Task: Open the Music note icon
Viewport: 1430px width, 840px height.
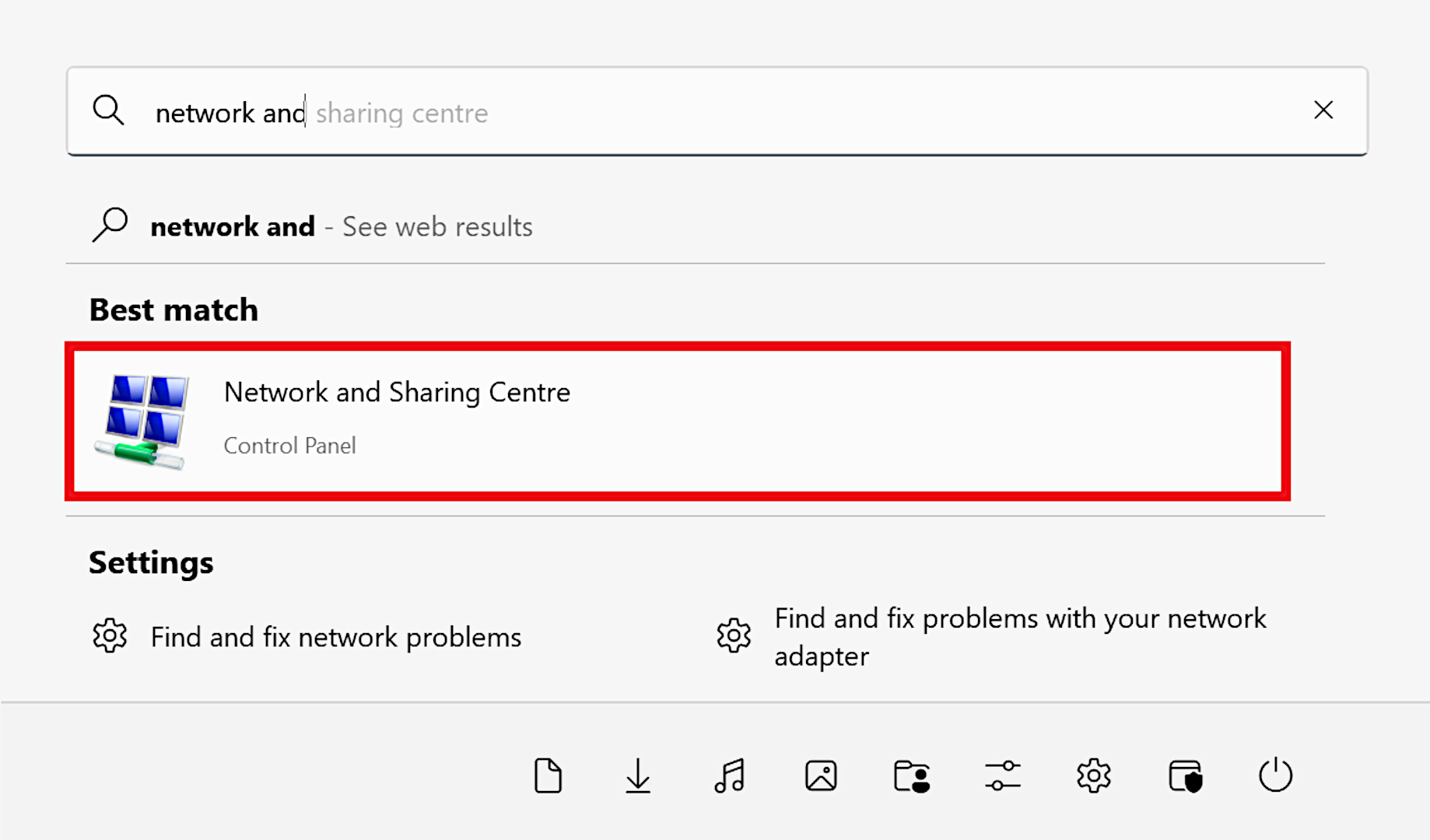Action: click(x=729, y=775)
